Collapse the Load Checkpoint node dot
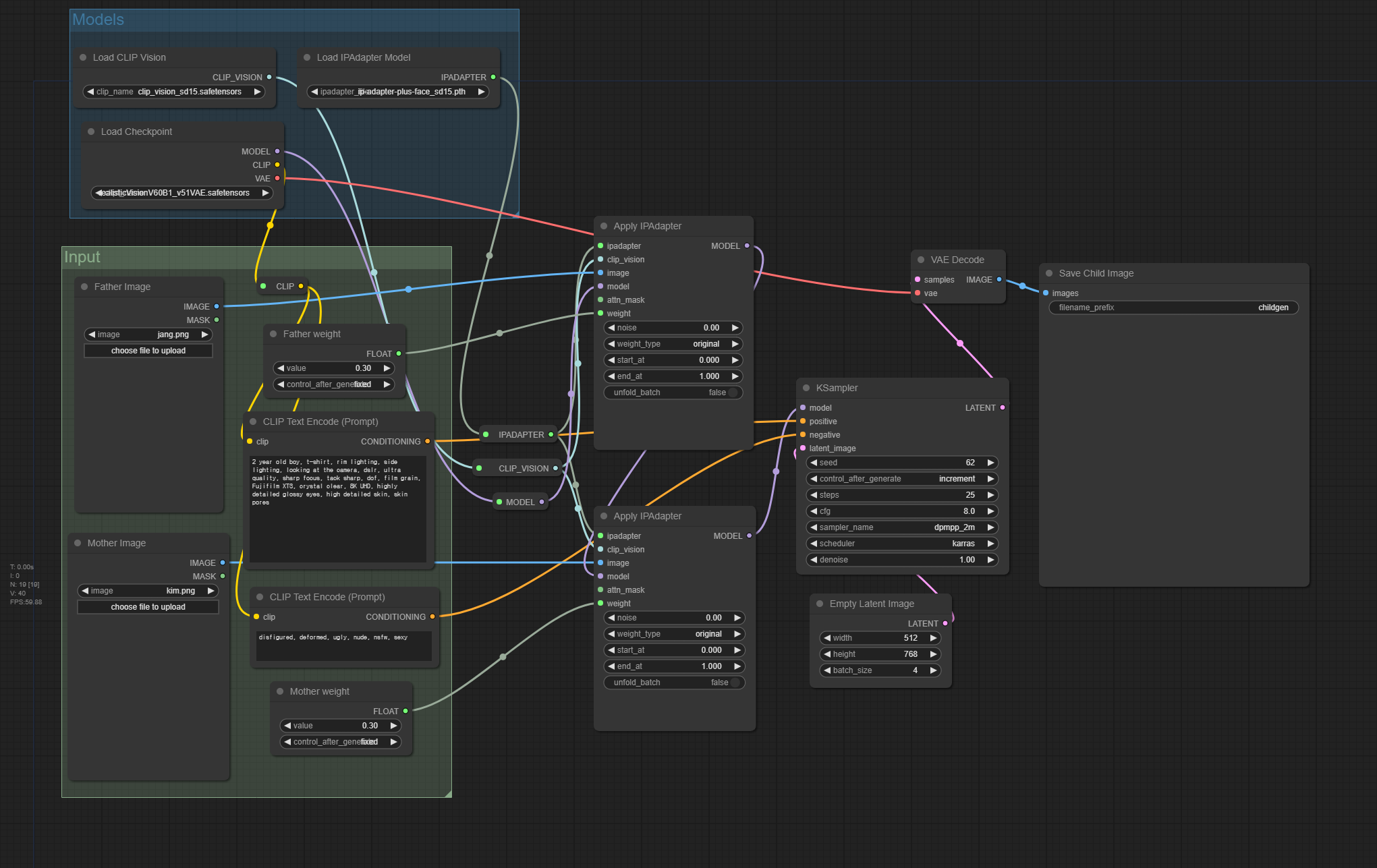The height and width of the screenshot is (868, 1377). (91, 132)
